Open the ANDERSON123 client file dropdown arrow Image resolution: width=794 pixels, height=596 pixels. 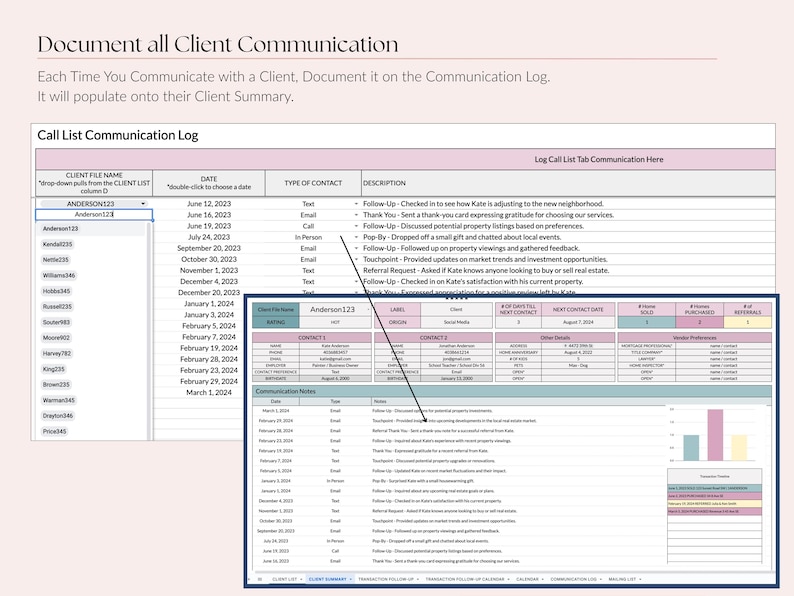tap(143, 204)
